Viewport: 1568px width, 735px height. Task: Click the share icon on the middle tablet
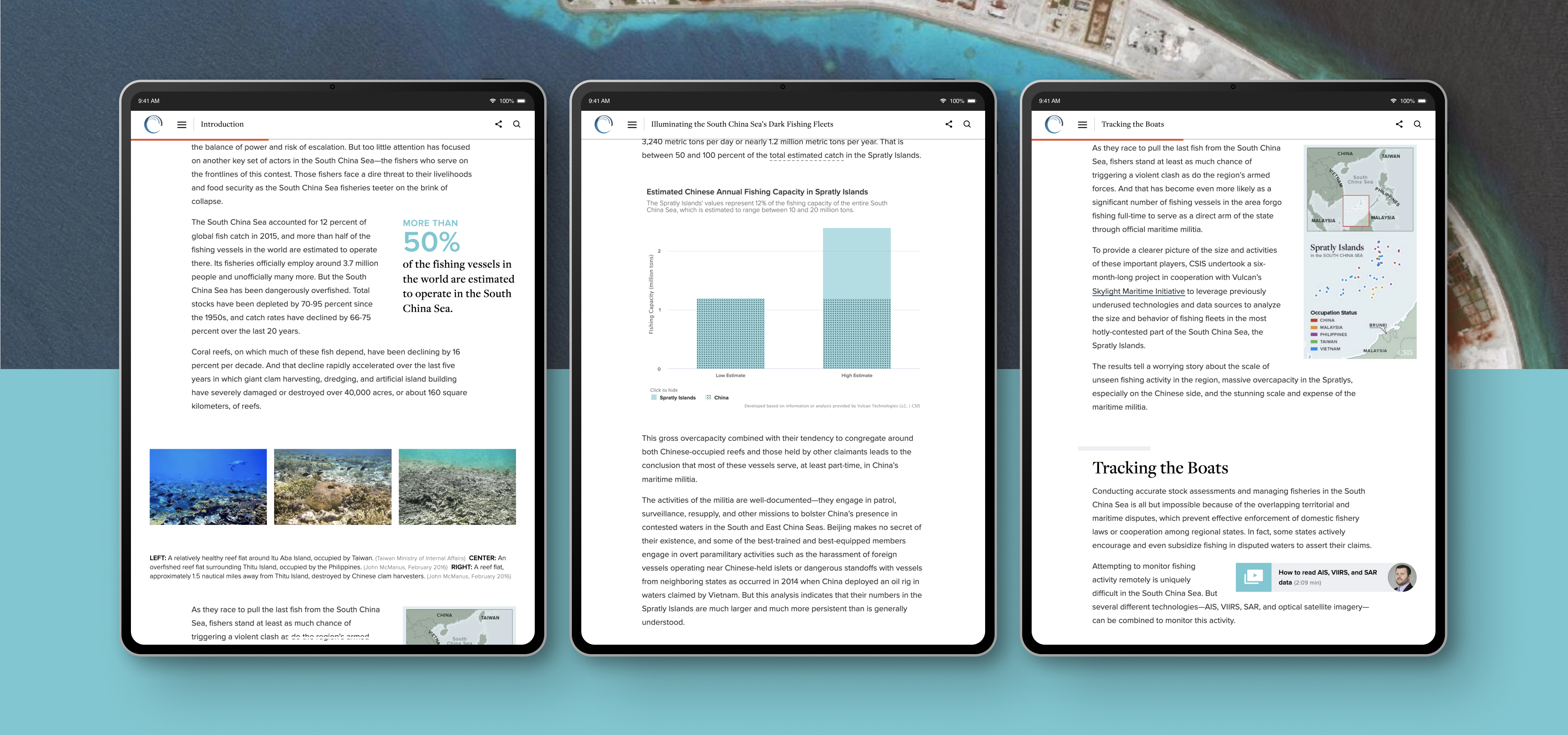(949, 124)
